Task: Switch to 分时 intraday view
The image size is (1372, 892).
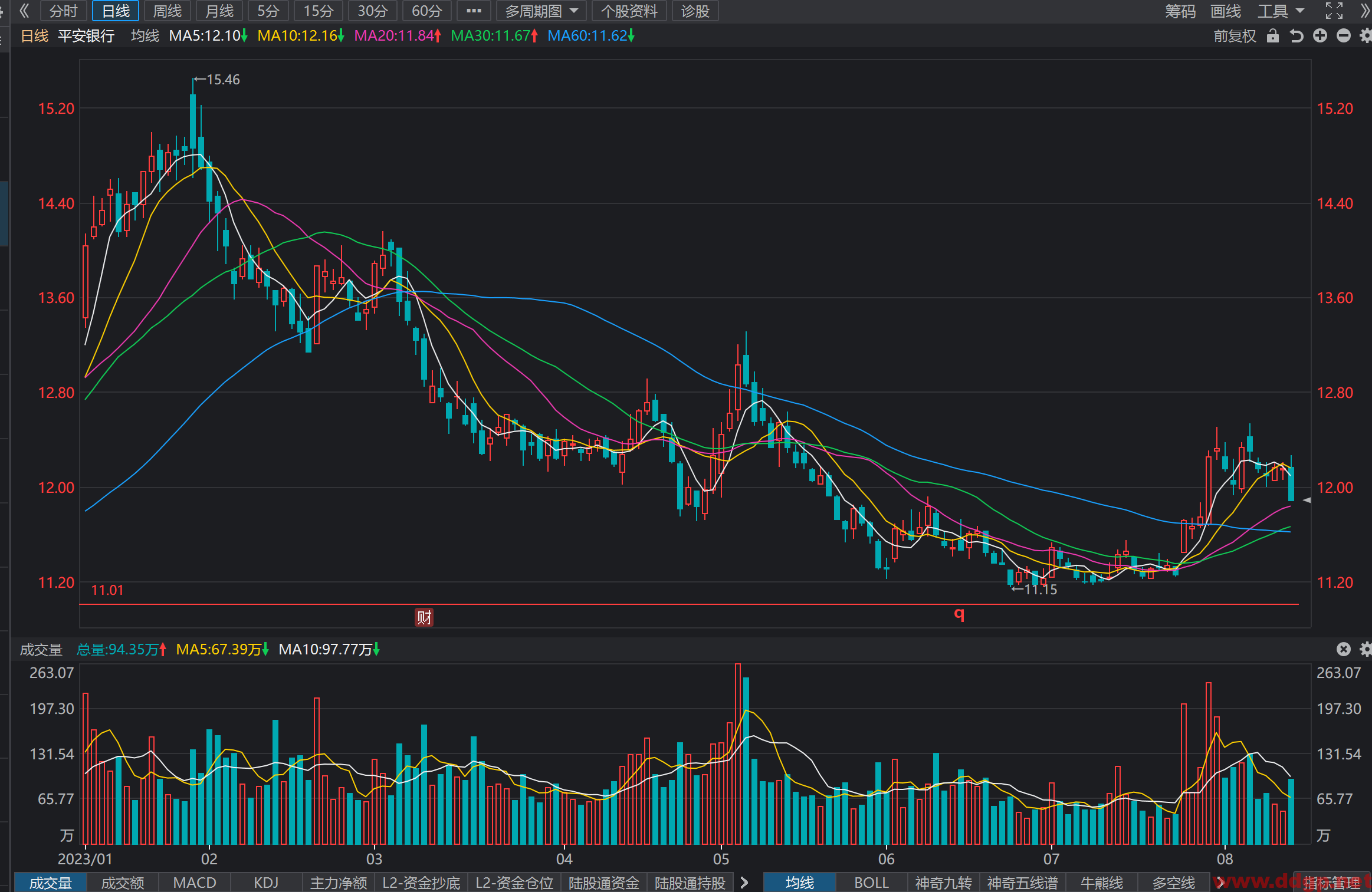Action: [64, 11]
